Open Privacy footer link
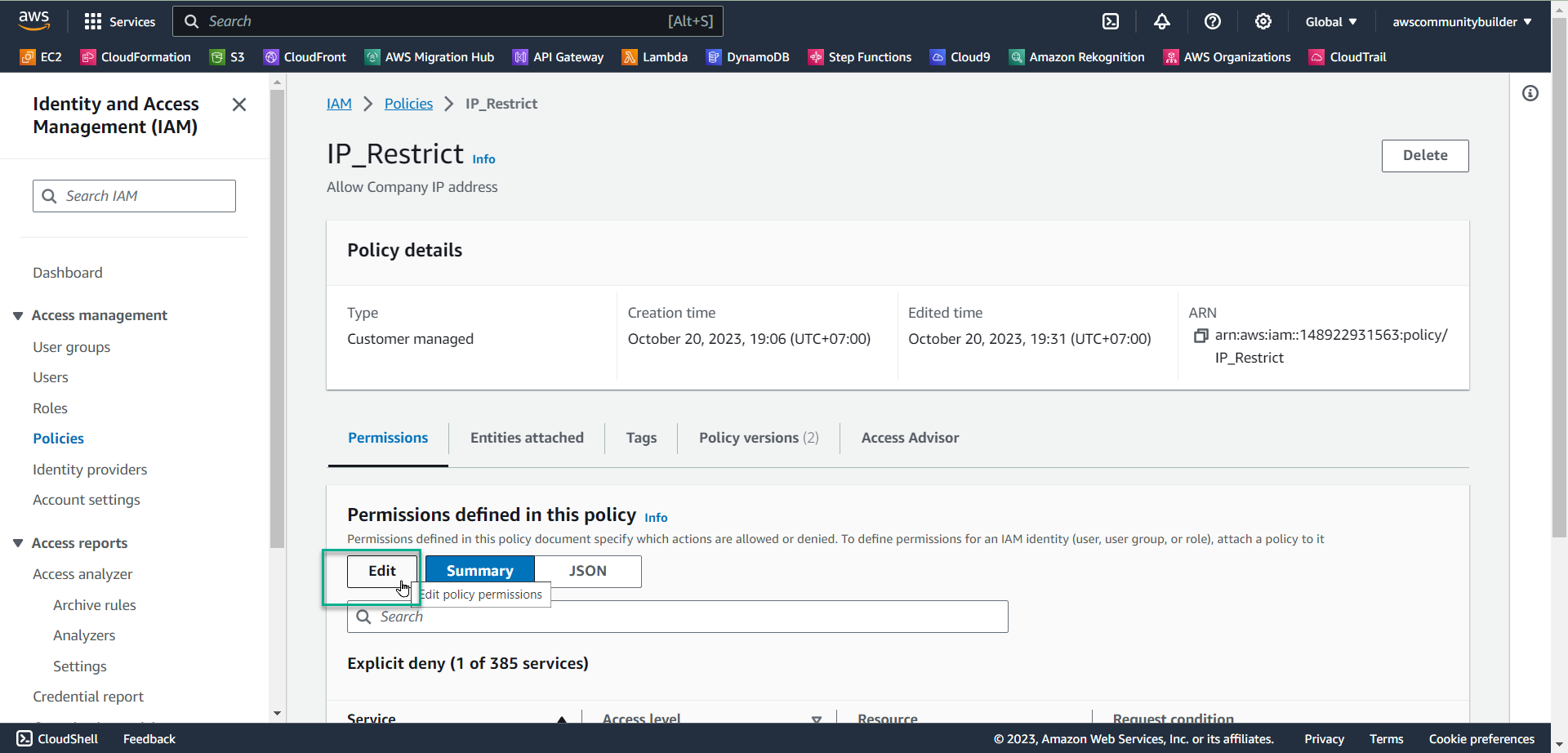The height and width of the screenshot is (753, 1568). click(x=1324, y=739)
